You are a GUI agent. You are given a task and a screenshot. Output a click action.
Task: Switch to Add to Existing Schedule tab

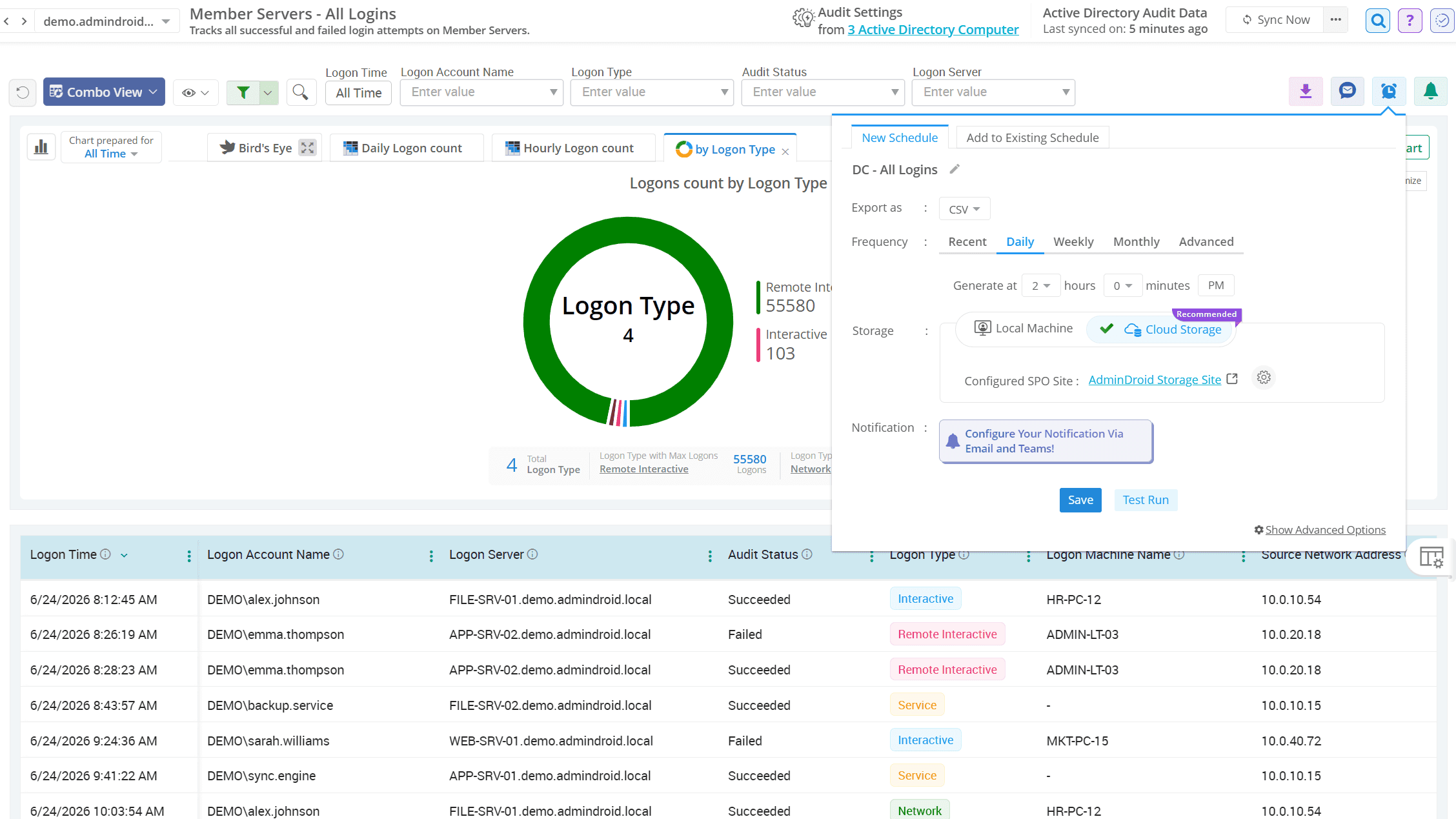(x=1033, y=137)
